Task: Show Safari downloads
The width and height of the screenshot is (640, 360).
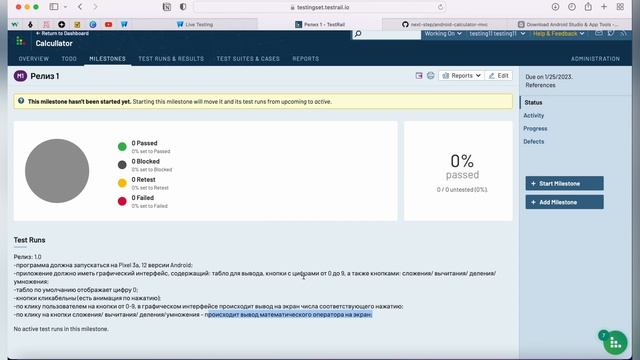Action: click(x=555, y=7)
